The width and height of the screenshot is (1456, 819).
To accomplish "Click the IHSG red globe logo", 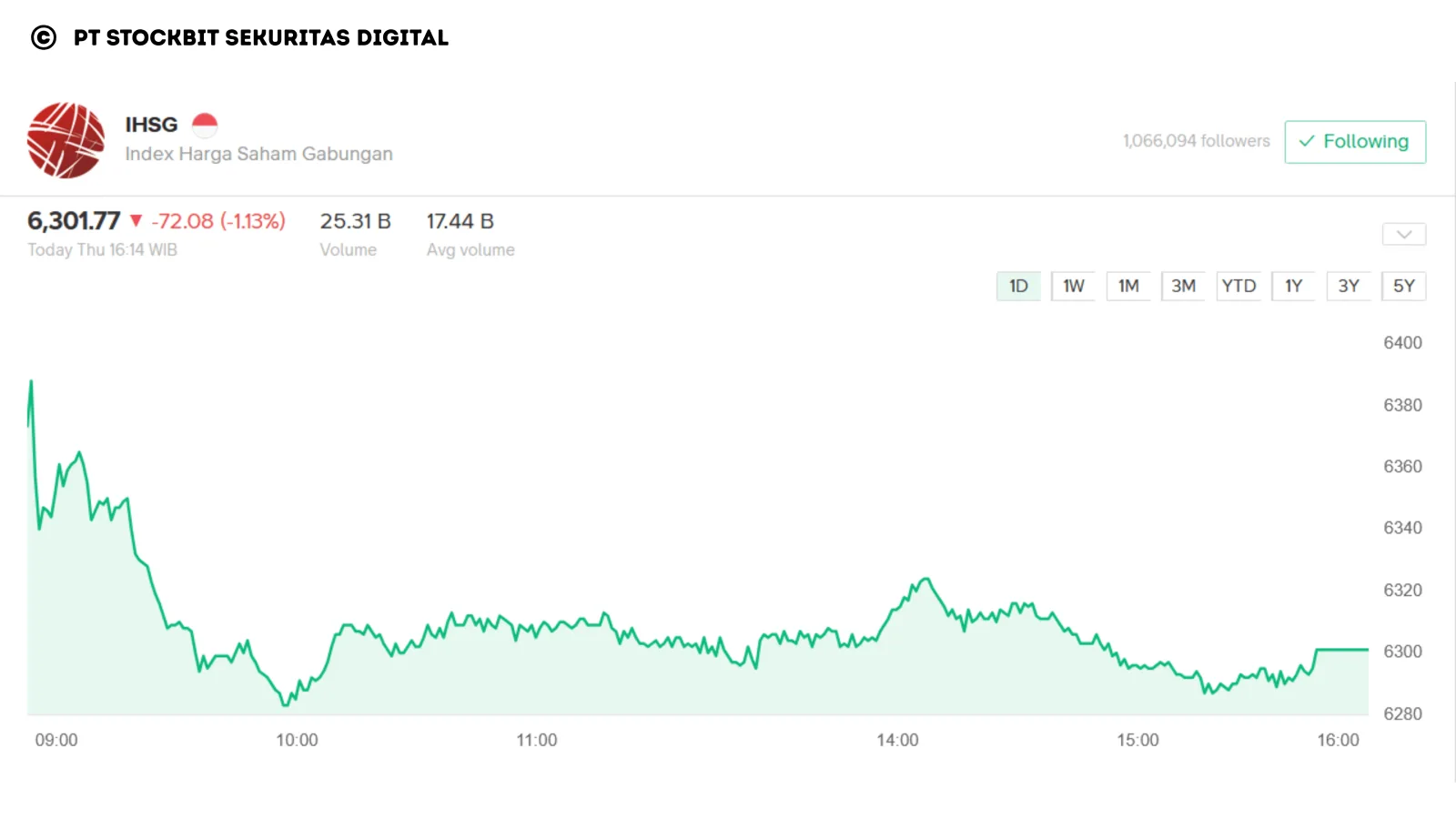I will [x=66, y=140].
